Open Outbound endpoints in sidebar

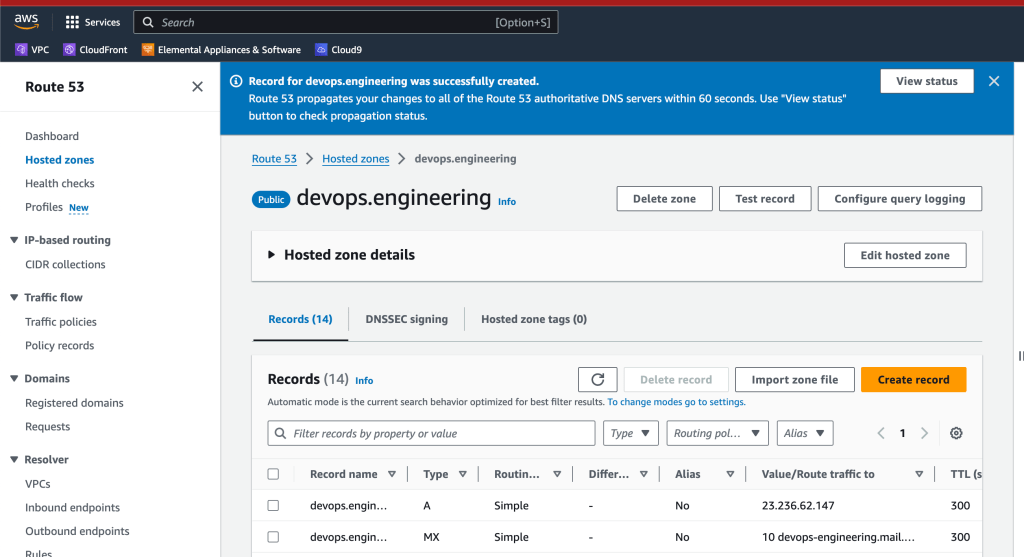[x=77, y=531]
